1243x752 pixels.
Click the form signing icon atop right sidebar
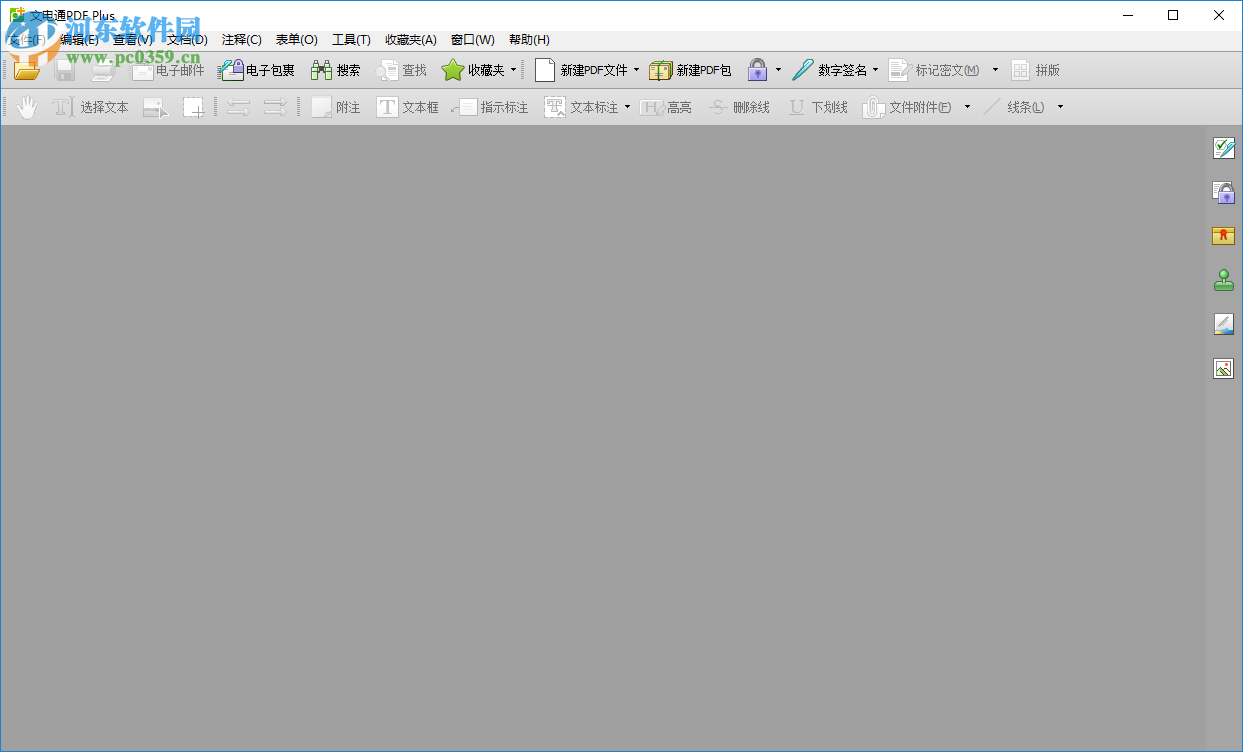[x=1223, y=148]
